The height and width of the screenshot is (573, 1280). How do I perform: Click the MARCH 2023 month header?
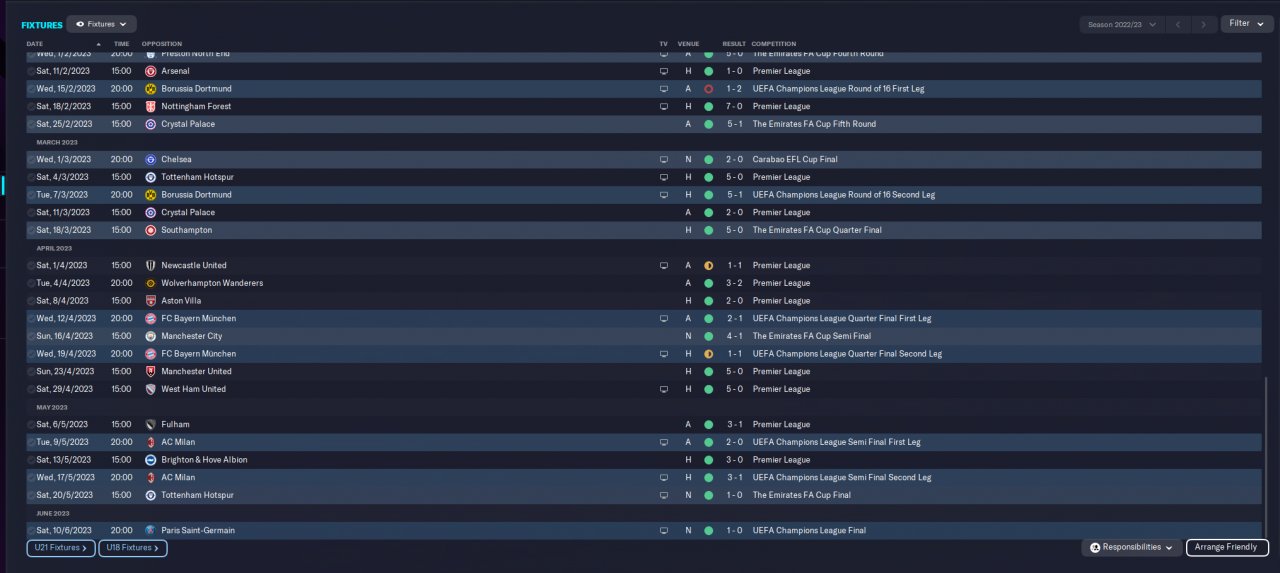tap(57, 142)
